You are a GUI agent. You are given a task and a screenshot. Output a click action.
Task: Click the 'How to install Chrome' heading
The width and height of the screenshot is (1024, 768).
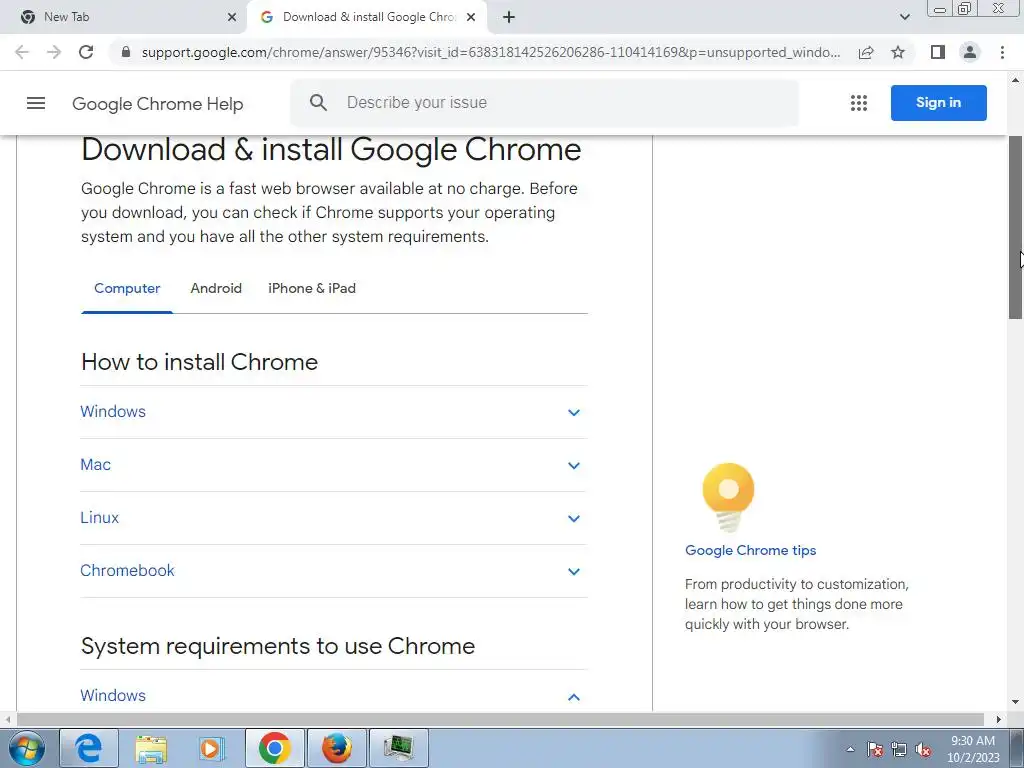tap(199, 362)
